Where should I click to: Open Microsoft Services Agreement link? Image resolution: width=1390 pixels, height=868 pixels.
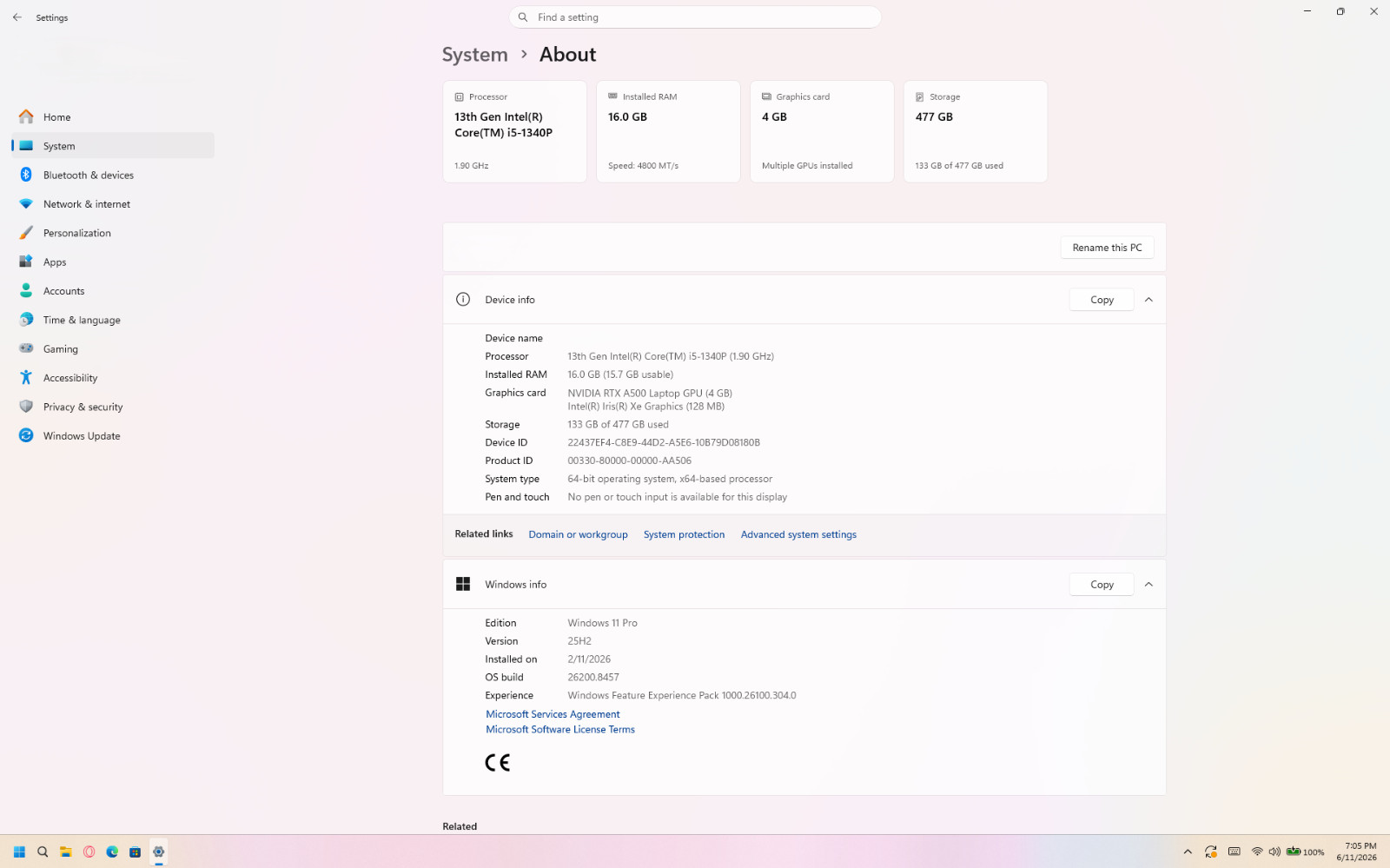pyautogui.click(x=553, y=714)
